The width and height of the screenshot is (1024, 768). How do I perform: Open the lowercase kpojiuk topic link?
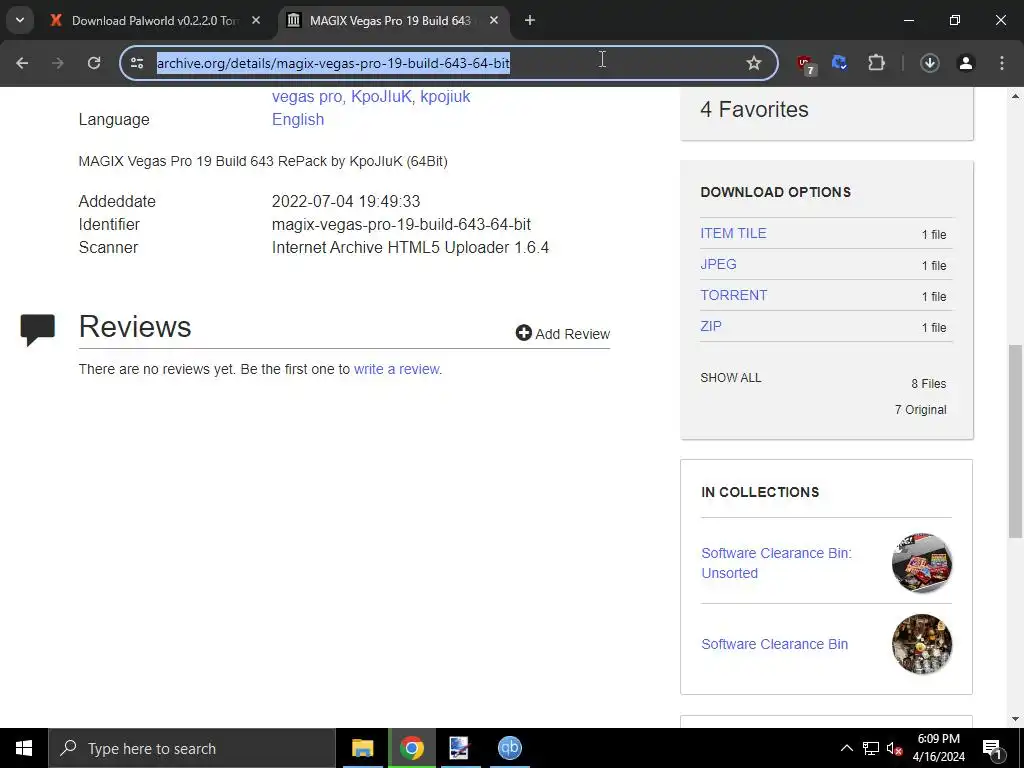pyautogui.click(x=445, y=97)
